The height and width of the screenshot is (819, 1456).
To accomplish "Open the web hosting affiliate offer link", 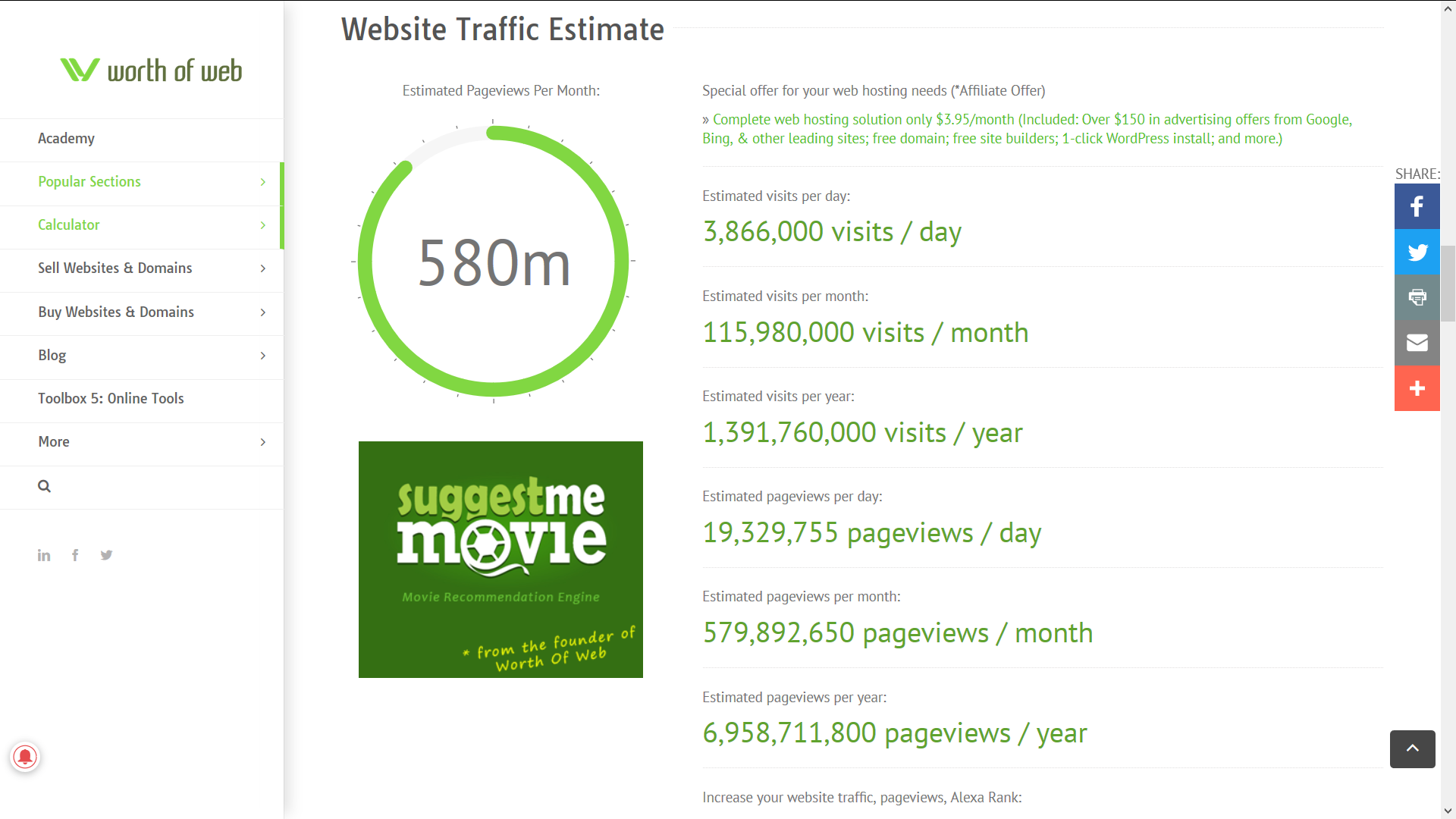I will [1028, 129].
